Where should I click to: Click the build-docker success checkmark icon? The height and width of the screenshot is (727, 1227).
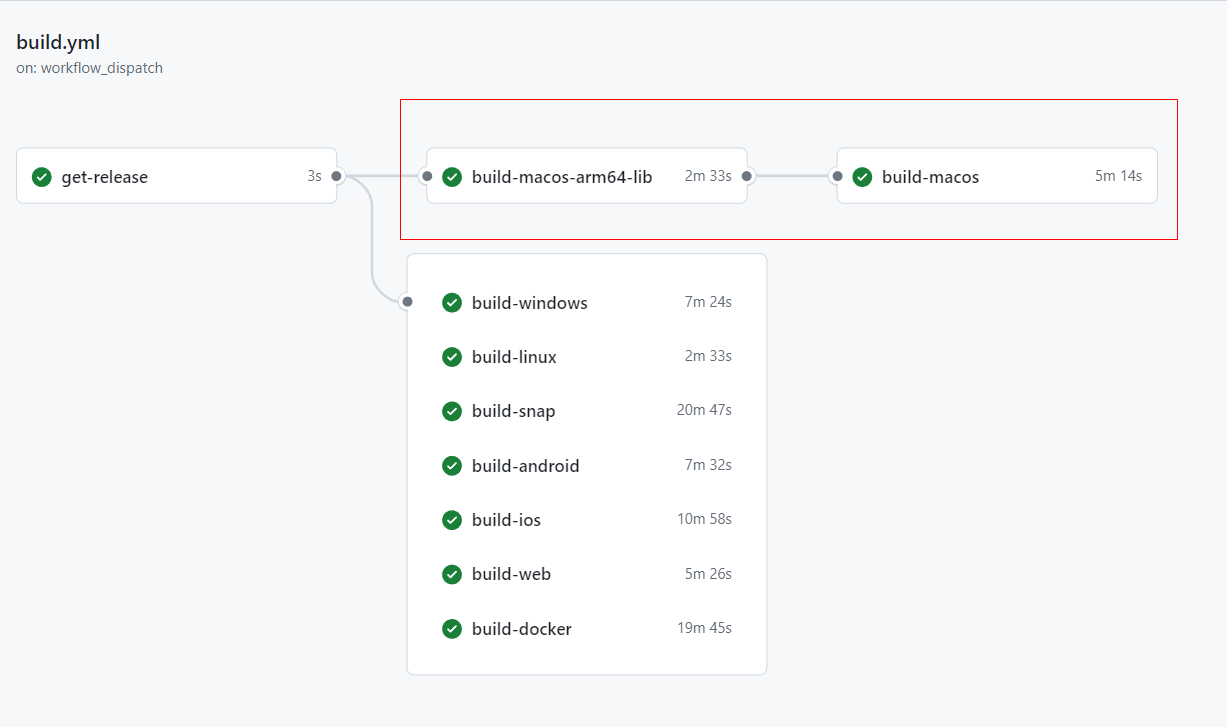pos(452,629)
